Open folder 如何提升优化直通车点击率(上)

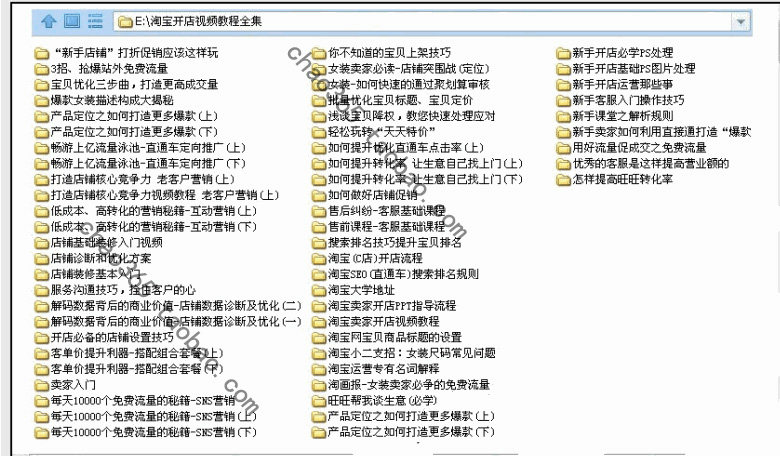point(398,148)
